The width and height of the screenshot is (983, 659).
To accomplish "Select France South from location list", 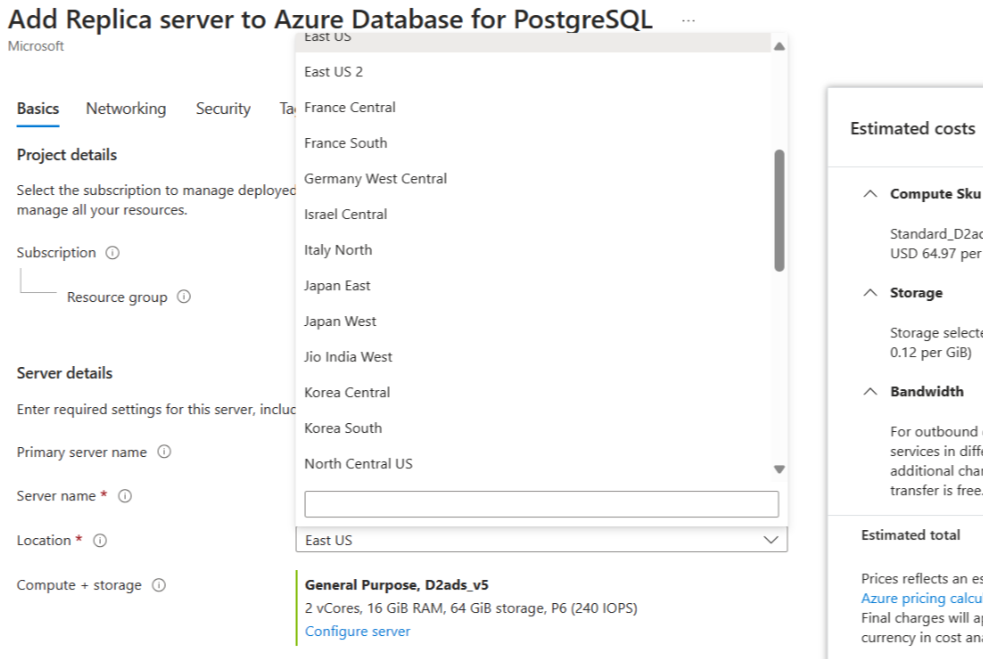I will click(x=533, y=143).
